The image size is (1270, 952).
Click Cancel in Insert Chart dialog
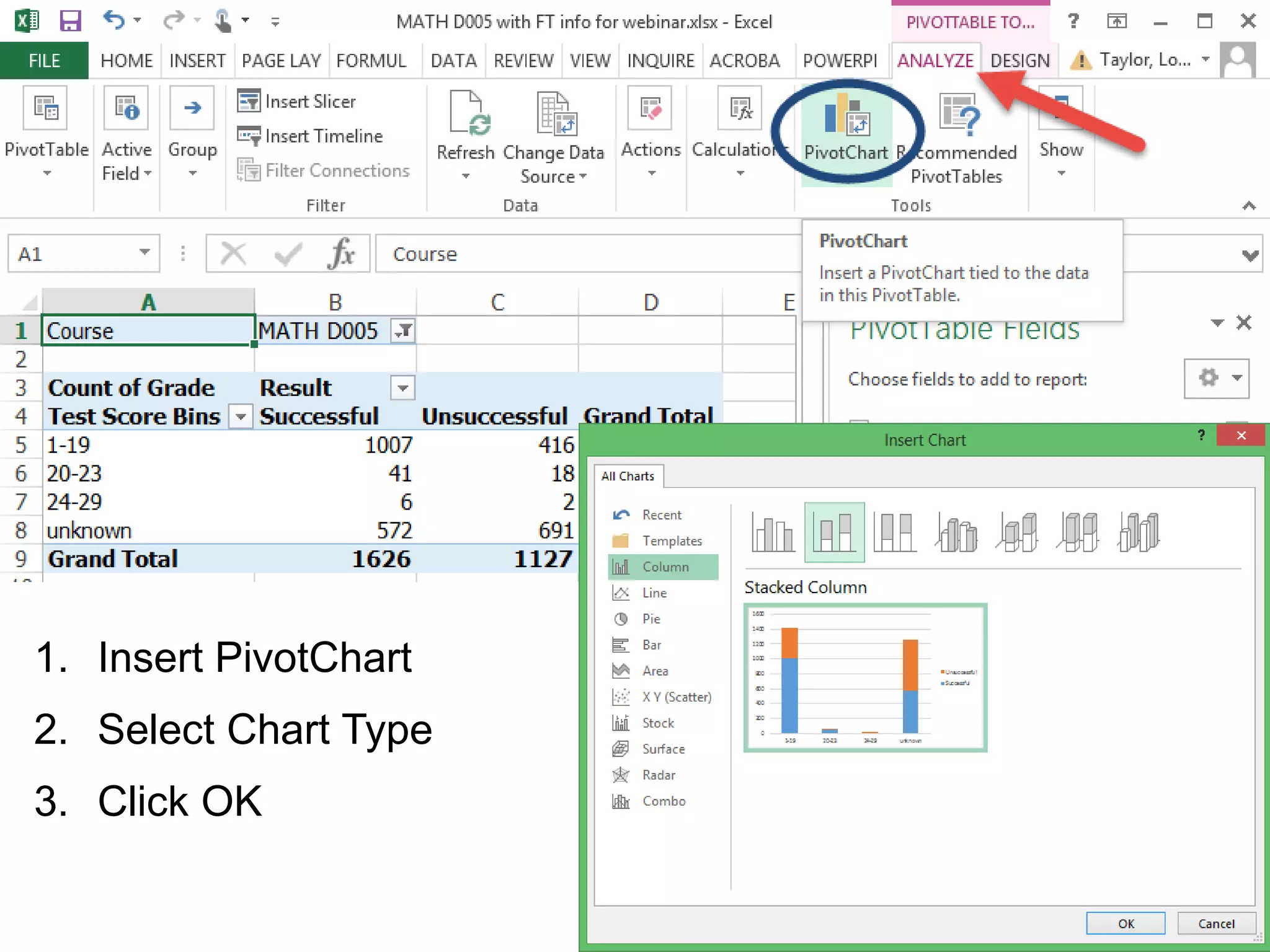coord(1217,923)
